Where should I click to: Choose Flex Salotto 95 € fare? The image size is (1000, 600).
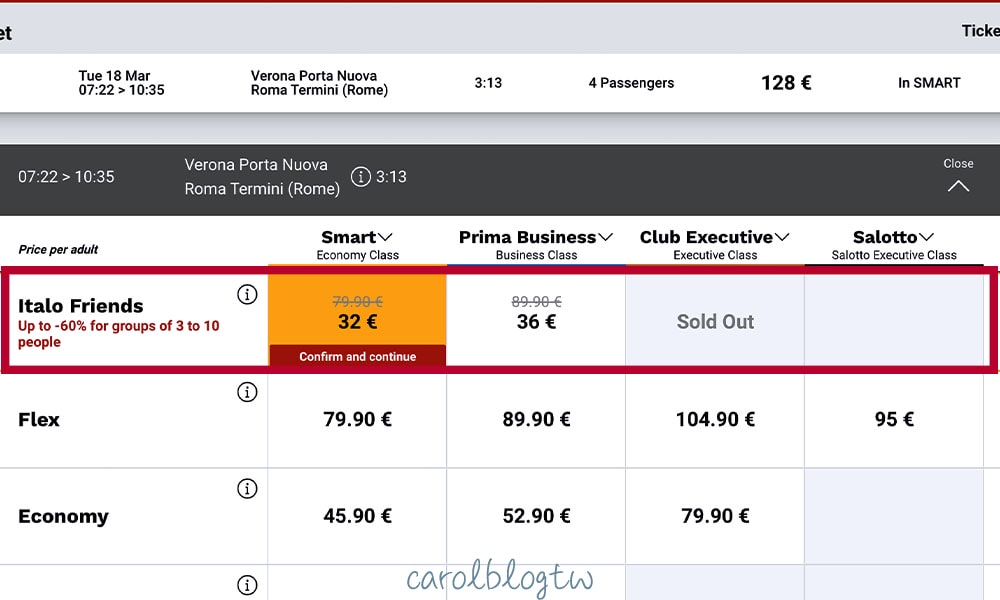tap(894, 420)
